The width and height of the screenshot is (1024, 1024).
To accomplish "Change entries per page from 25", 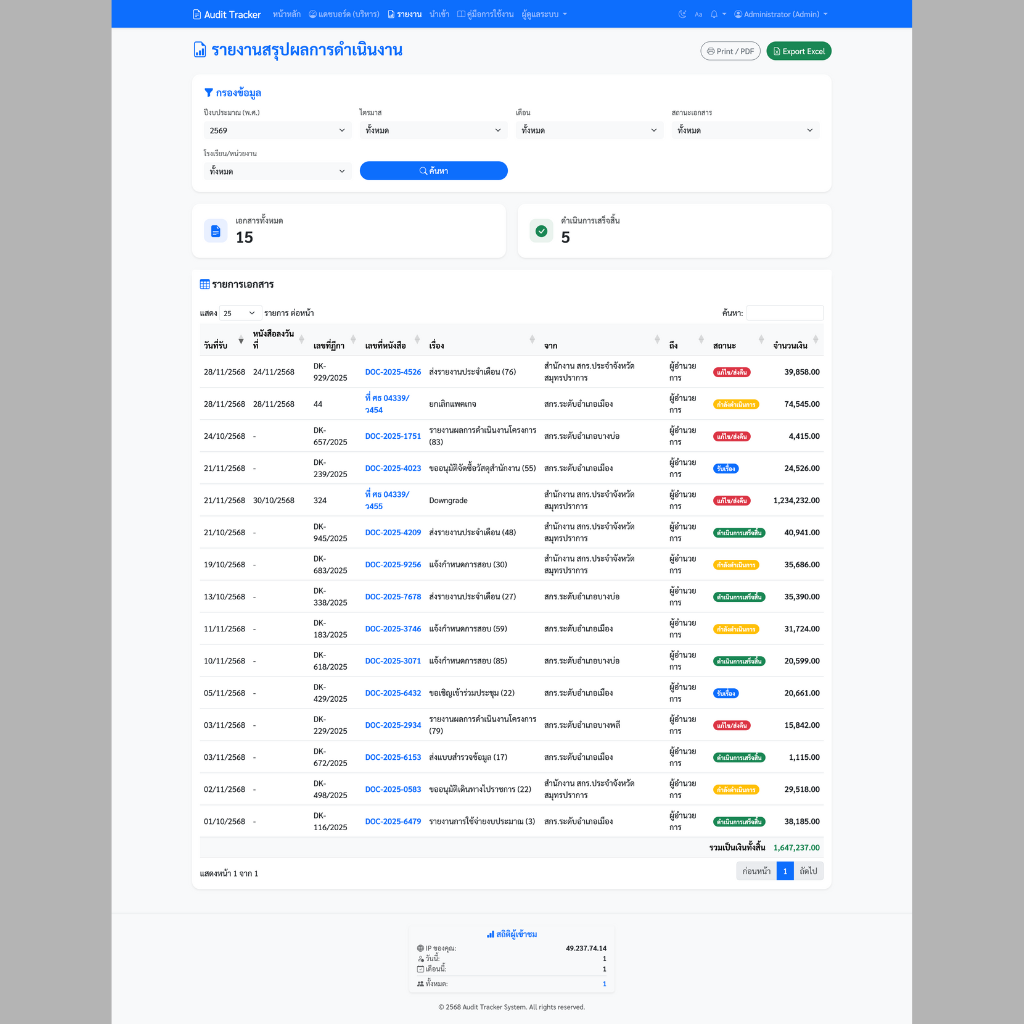I will pyautogui.click(x=241, y=313).
